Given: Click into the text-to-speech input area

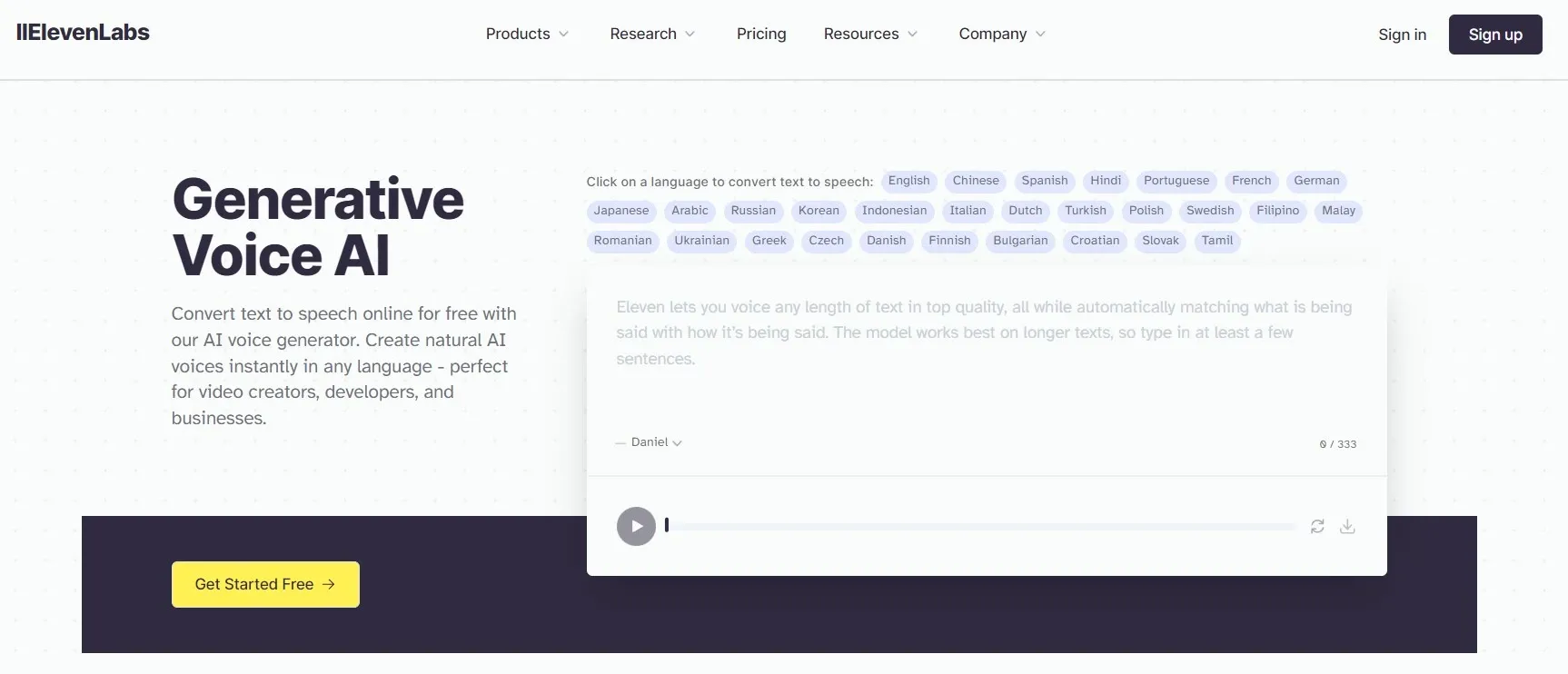Looking at the screenshot, I should [986, 359].
